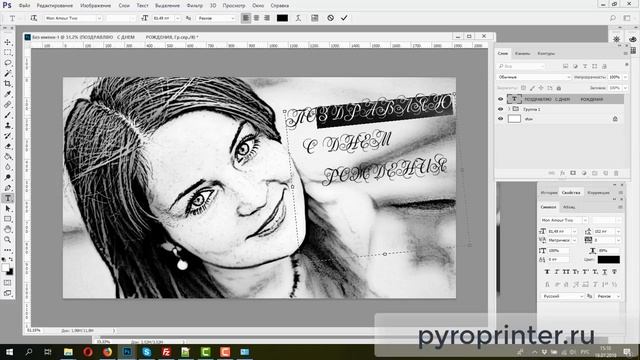Screen dimensions: 640x360
Task: Select the Фон layer thumbnail
Action: click(x=514, y=119)
